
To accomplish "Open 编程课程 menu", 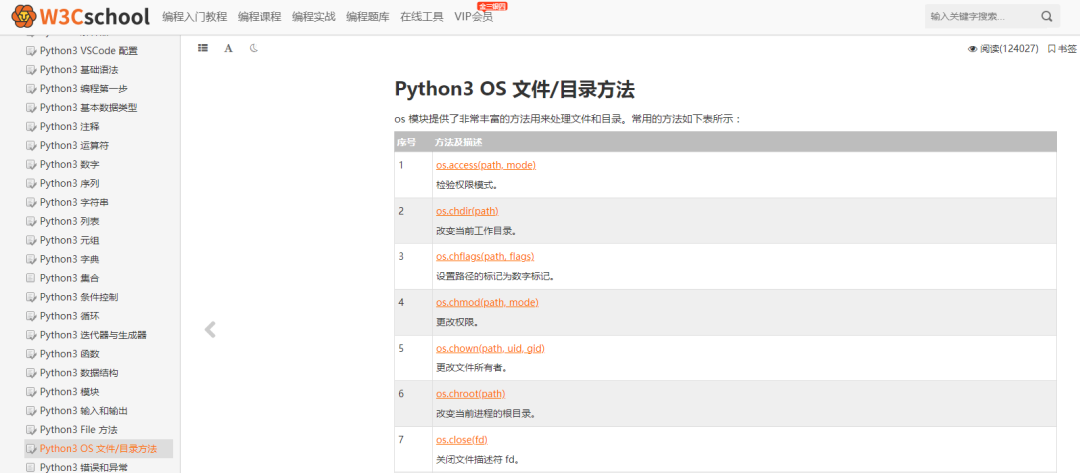I will (260, 17).
